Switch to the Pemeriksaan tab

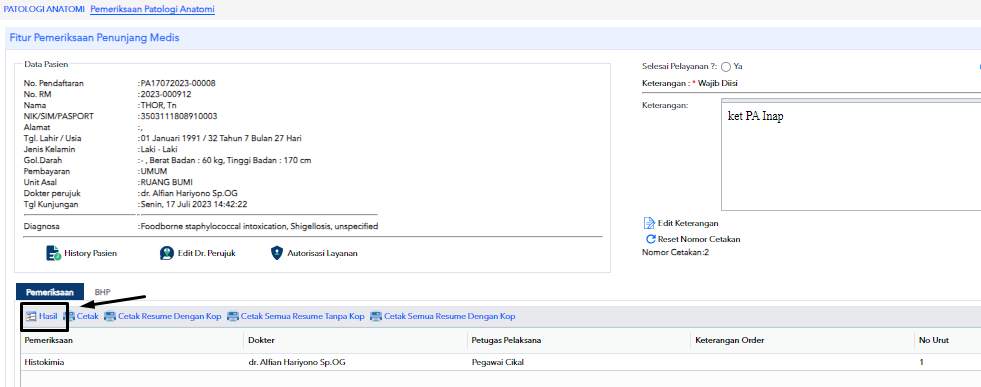(x=50, y=292)
